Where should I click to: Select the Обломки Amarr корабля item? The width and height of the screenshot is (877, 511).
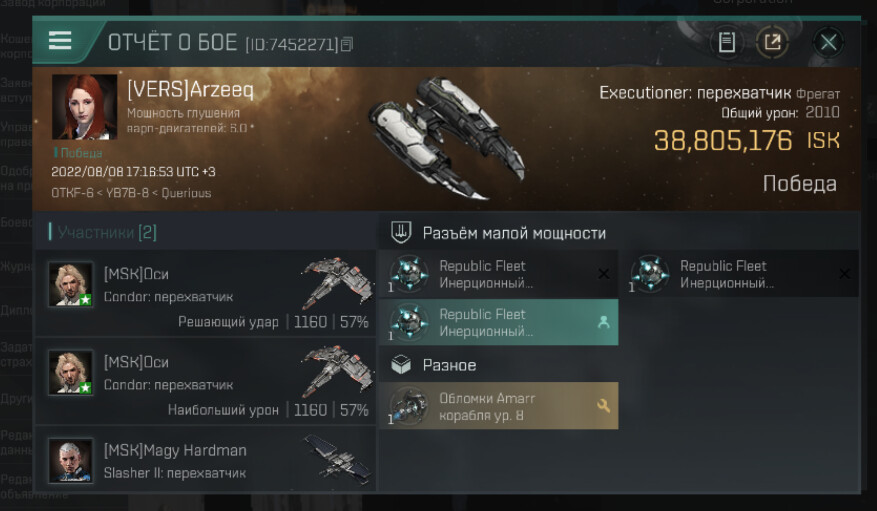click(499, 406)
